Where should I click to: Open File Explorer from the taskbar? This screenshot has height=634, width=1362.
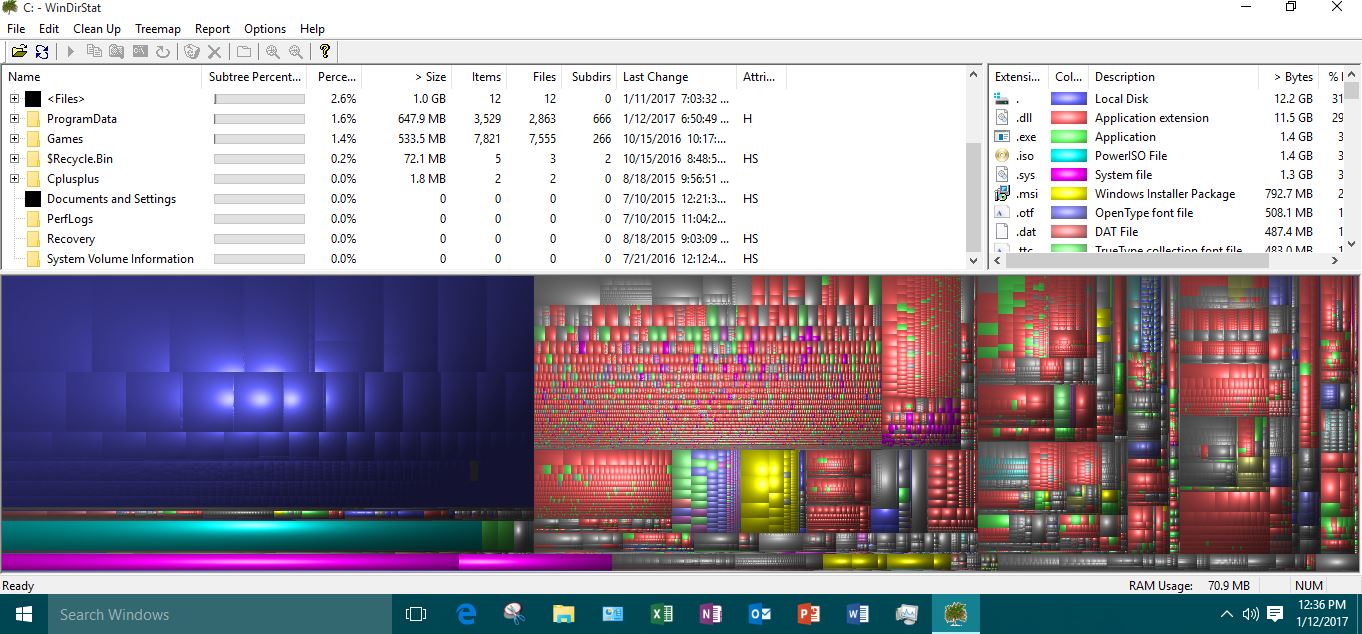point(564,614)
